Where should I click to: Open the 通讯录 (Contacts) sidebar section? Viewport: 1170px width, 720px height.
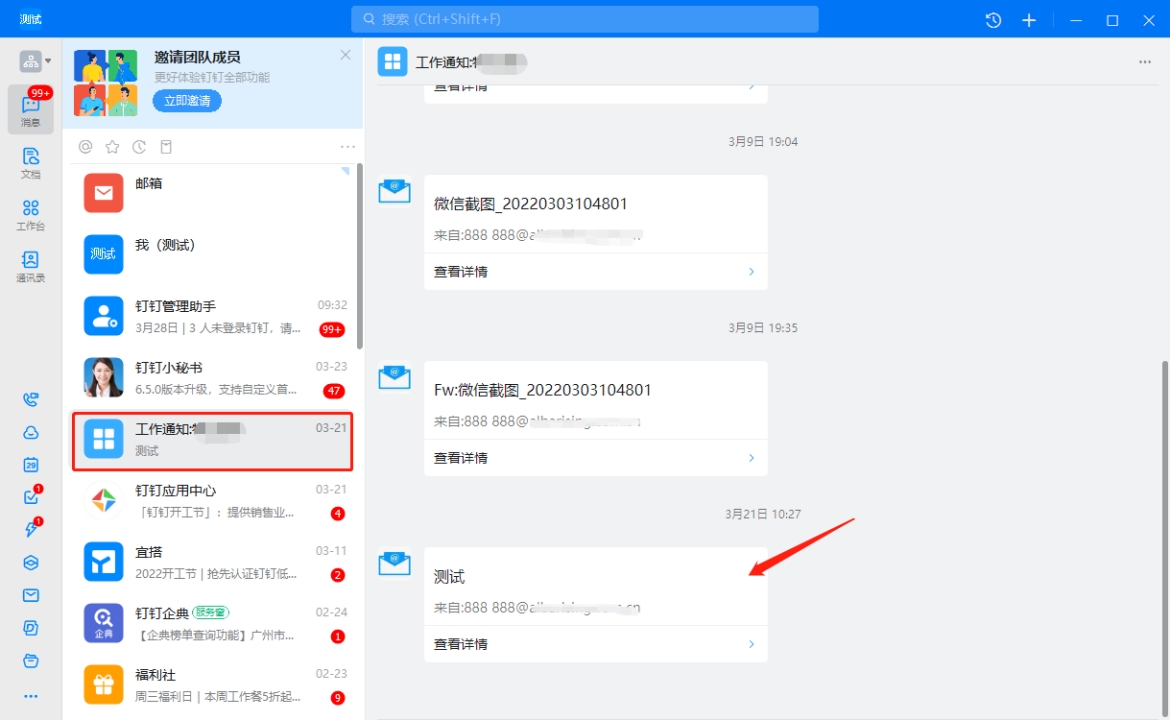tap(31, 266)
